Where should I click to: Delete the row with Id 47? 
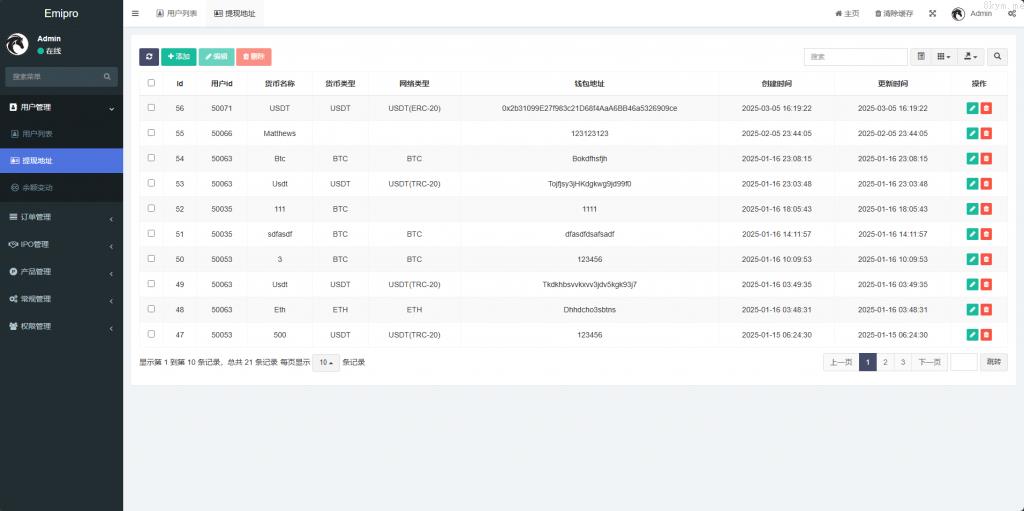tap(986, 335)
